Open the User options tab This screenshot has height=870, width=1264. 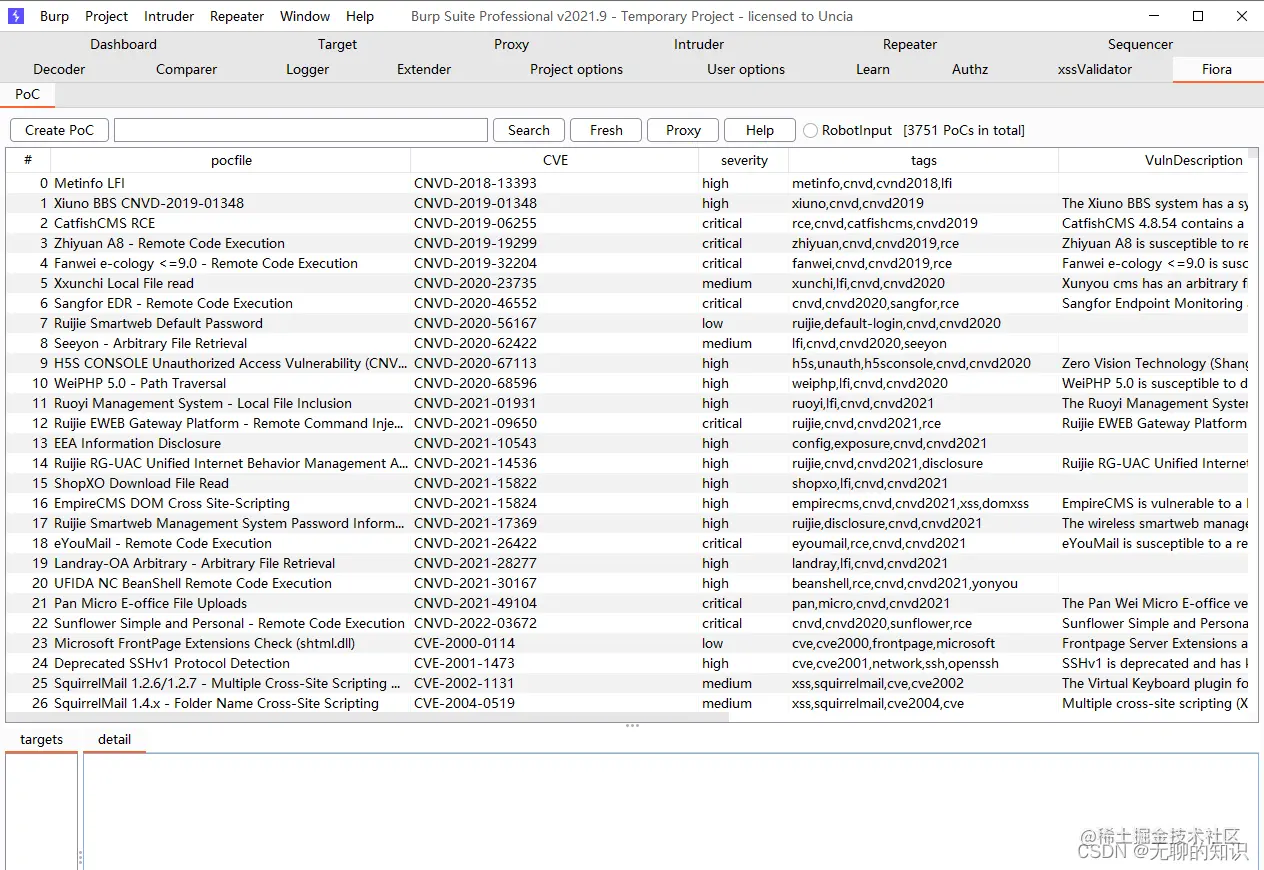746,69
